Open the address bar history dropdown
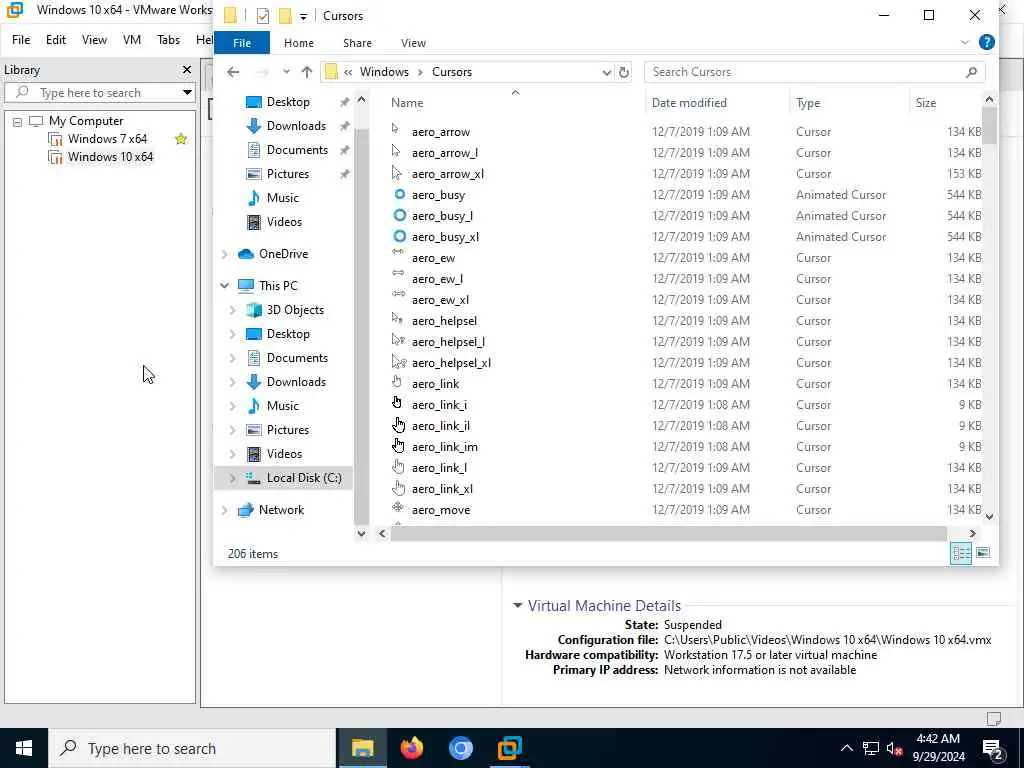This screenshot has height=768, width=1024. pos(606,72)
